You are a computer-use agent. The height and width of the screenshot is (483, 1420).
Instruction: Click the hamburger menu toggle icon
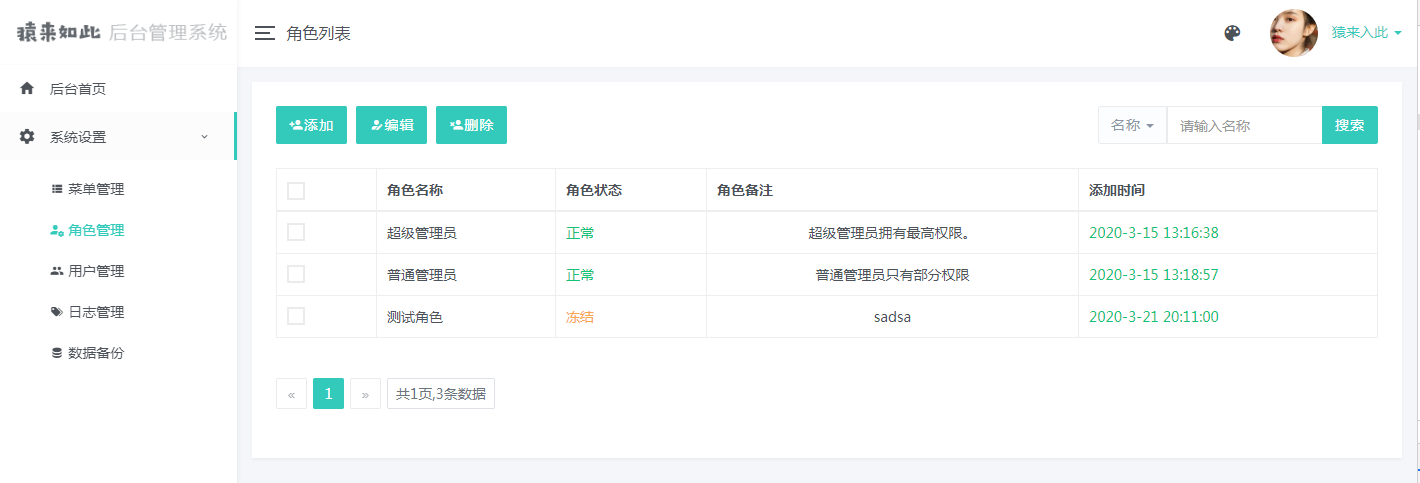[x=264, y=33]
